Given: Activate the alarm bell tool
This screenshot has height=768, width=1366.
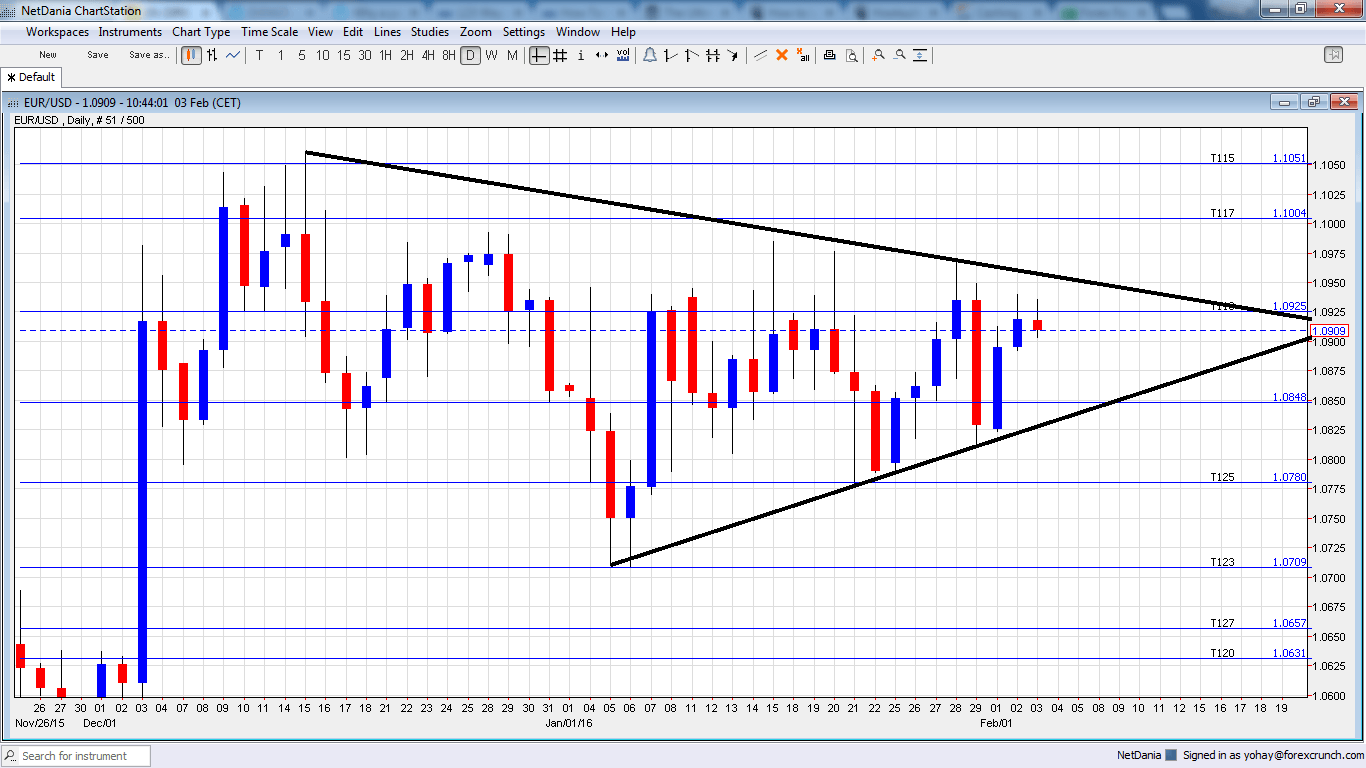Looking at the screenshot, I should tap(650, 56).
